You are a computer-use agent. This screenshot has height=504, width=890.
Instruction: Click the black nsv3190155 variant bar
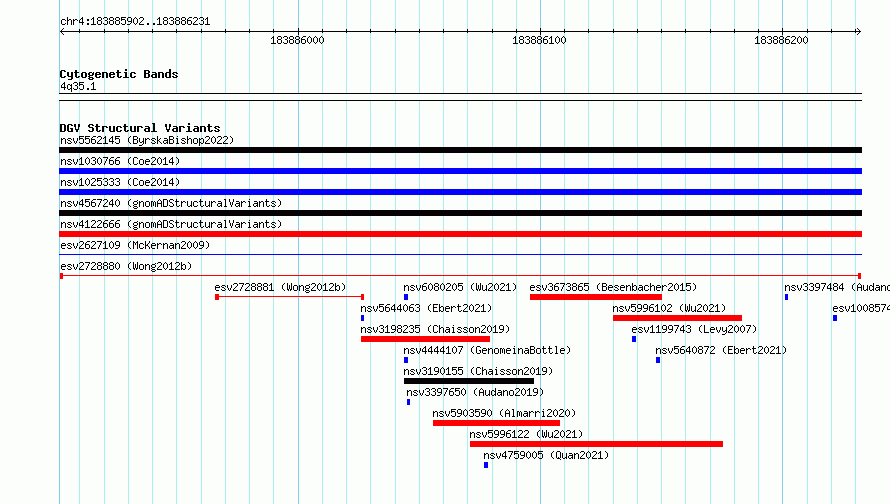tap(469, 381)
